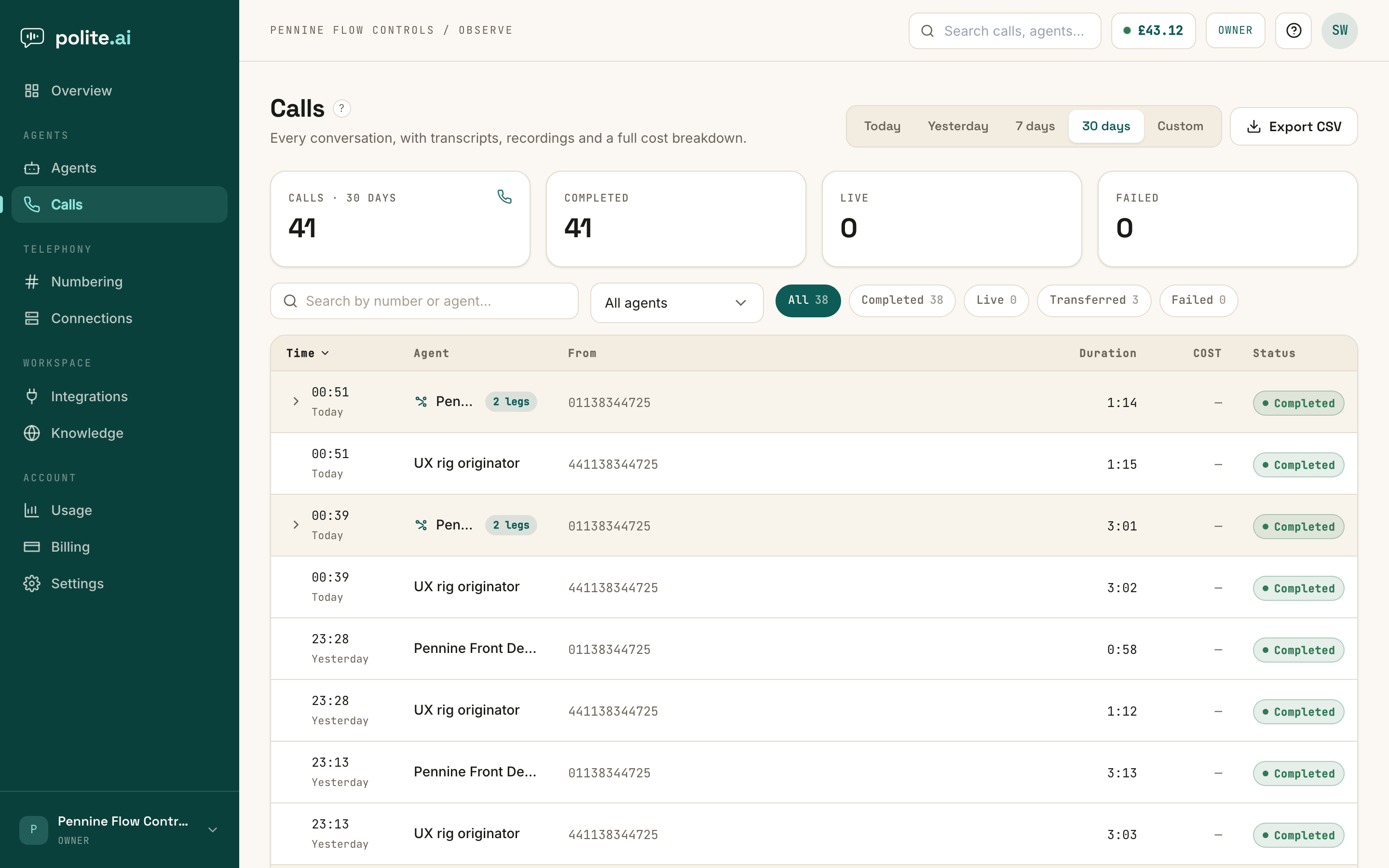
Task: Filter calls by Transferred 3
Action: click(1094, 300)
